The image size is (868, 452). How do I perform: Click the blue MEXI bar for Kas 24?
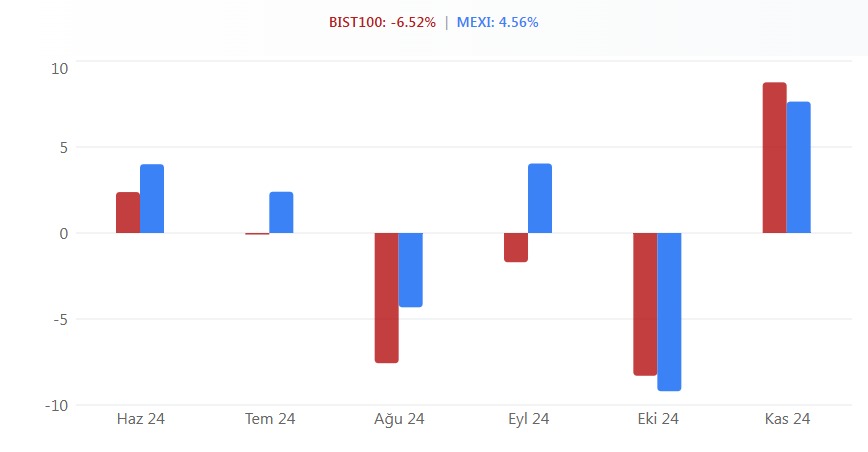point(798,167)
